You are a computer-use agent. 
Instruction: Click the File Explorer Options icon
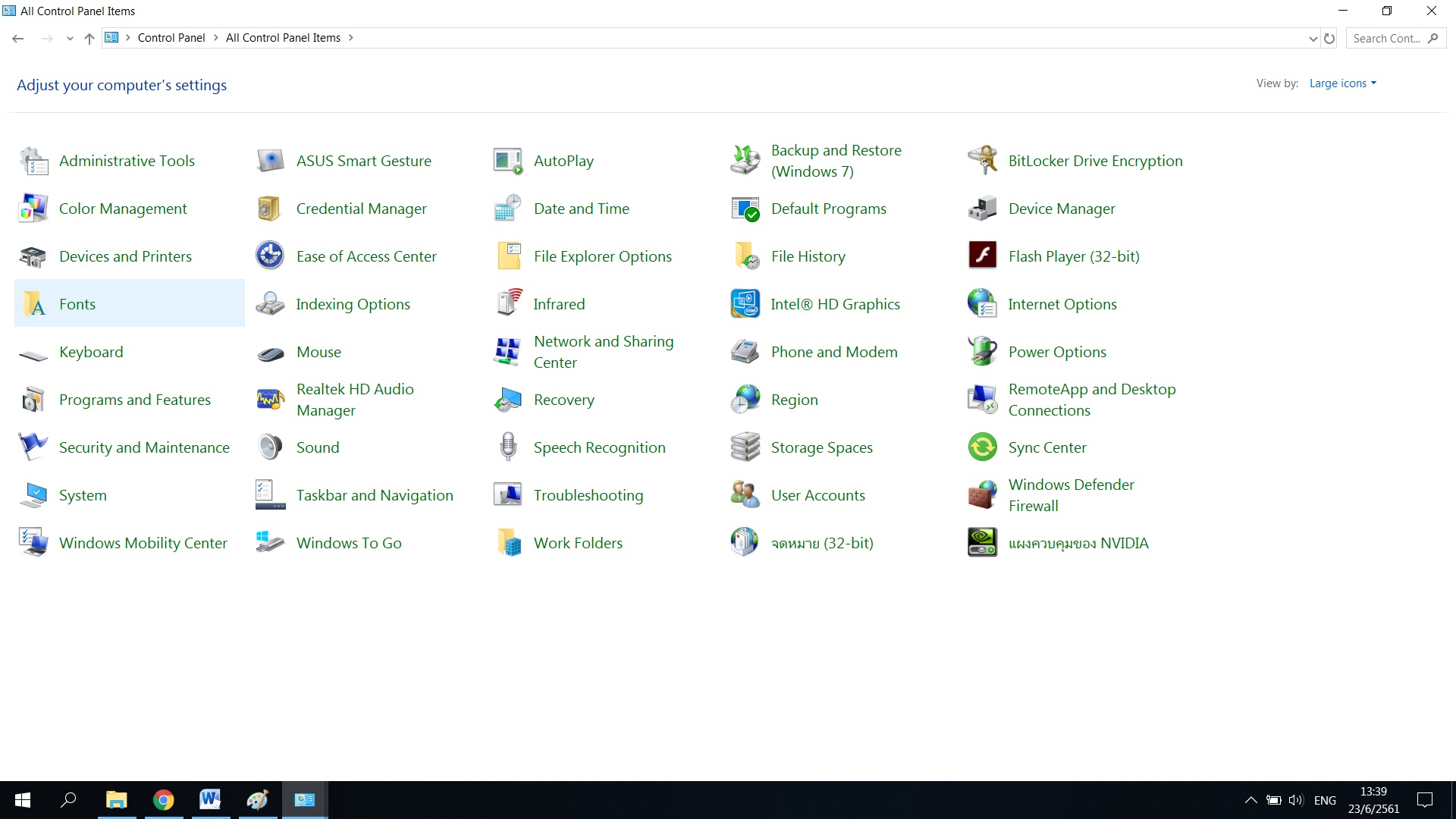pyautogui.click(x=508, y=256)
